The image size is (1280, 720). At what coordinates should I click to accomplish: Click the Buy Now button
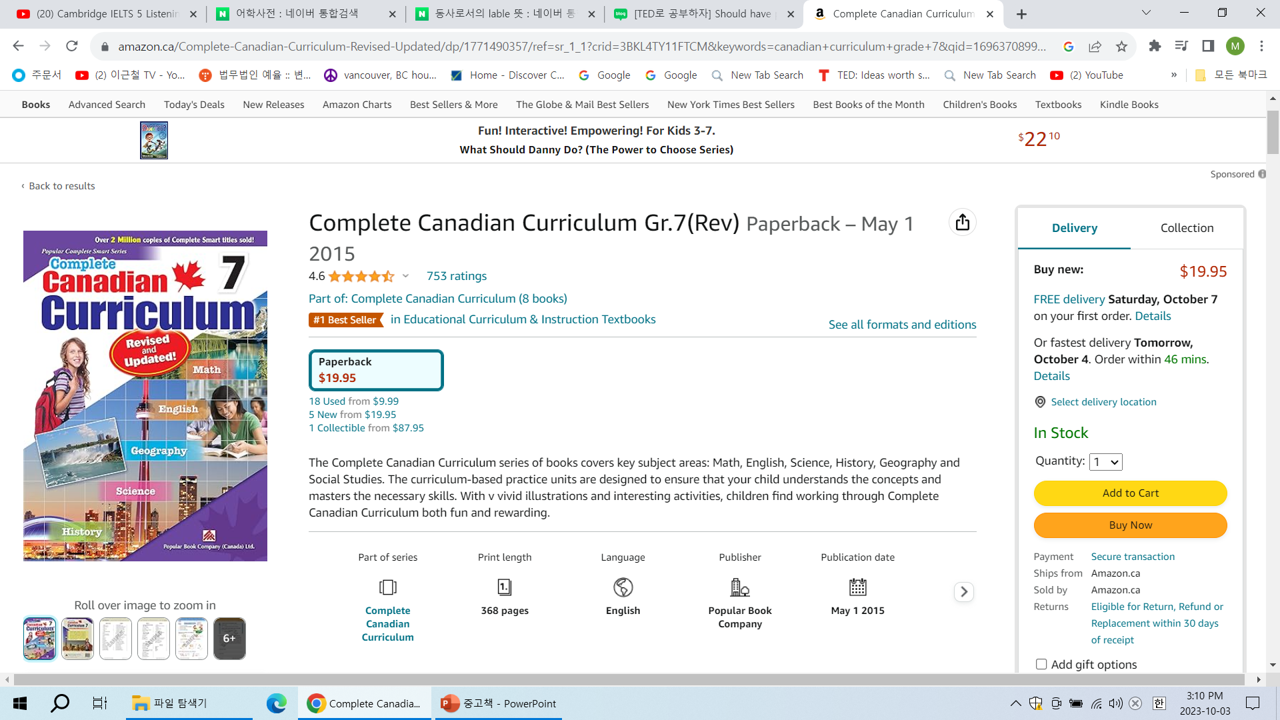click(x=1130, y=525)
